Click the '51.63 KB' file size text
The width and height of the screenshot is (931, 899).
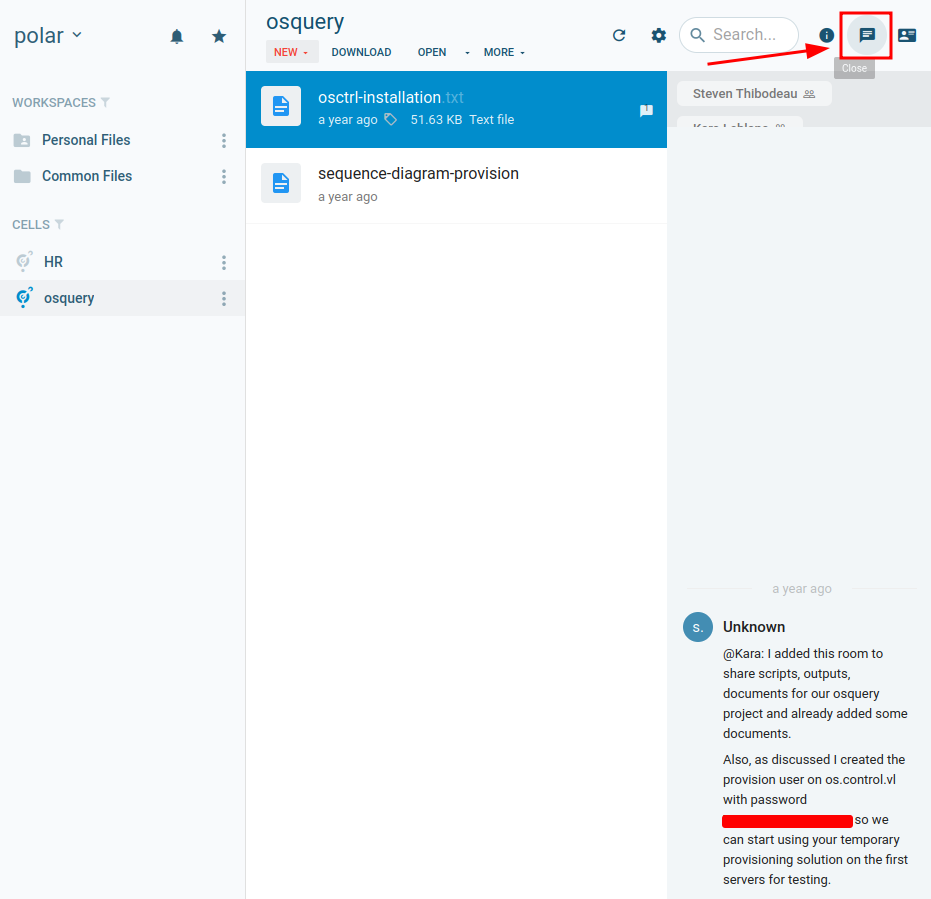[x=436, y=119]
